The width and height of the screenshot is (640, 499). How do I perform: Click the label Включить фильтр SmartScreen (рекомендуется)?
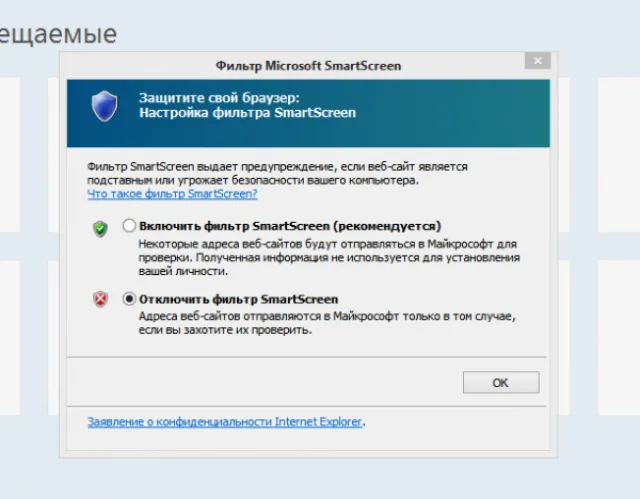click(x=290, y=226)
